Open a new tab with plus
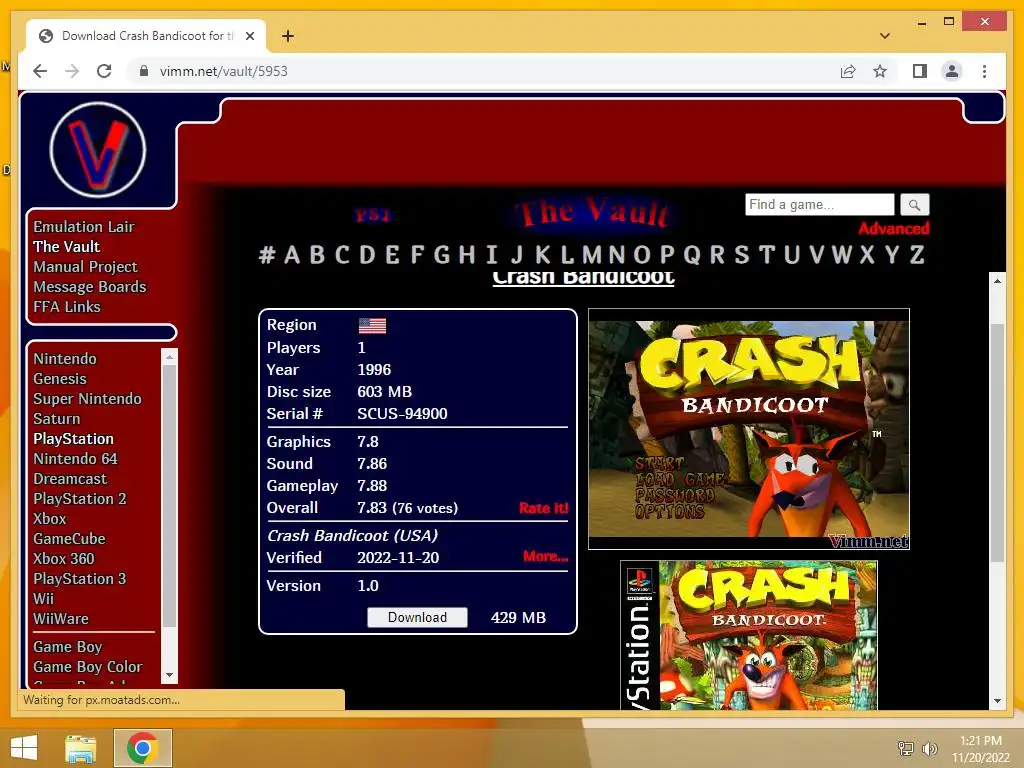The height and width of the screenshot is (768, 1024). click(x=288, y=36)
